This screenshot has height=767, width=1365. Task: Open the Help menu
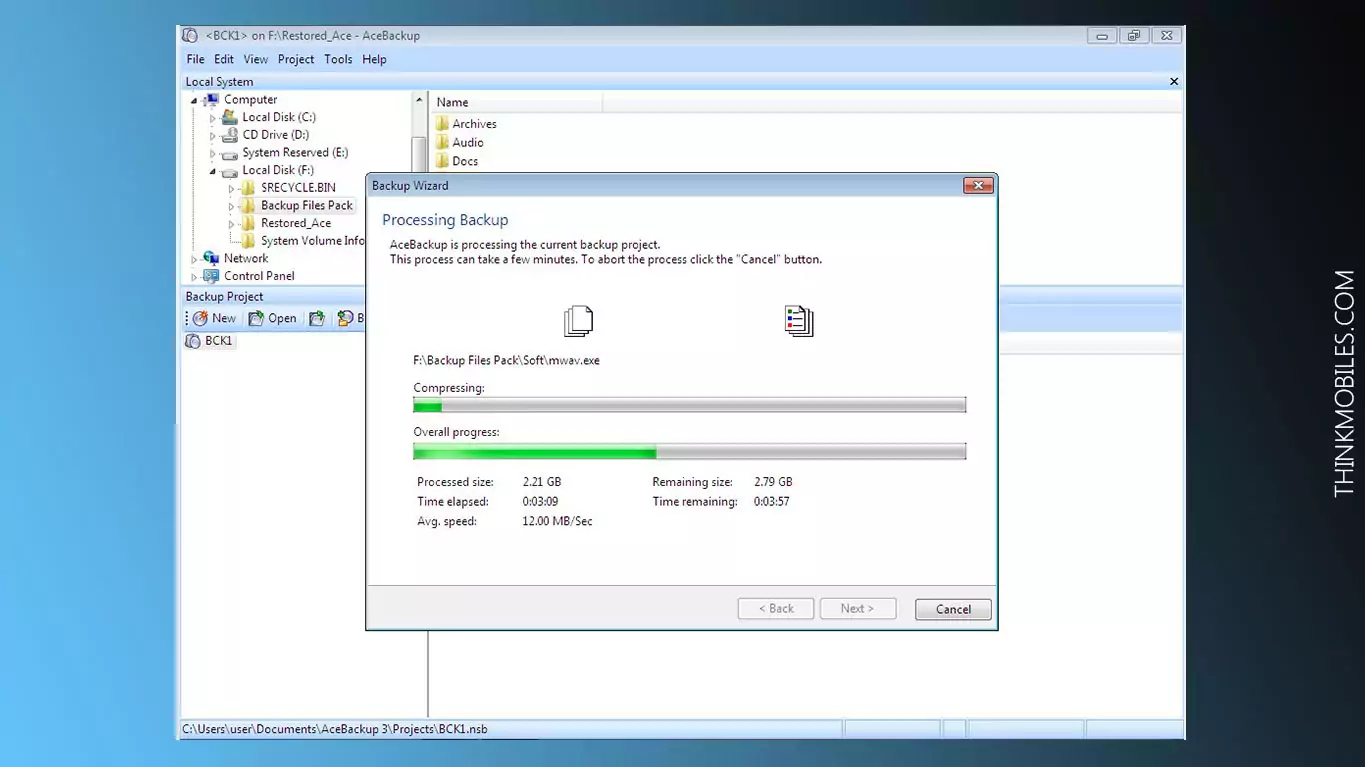click(x=374, y=59)
